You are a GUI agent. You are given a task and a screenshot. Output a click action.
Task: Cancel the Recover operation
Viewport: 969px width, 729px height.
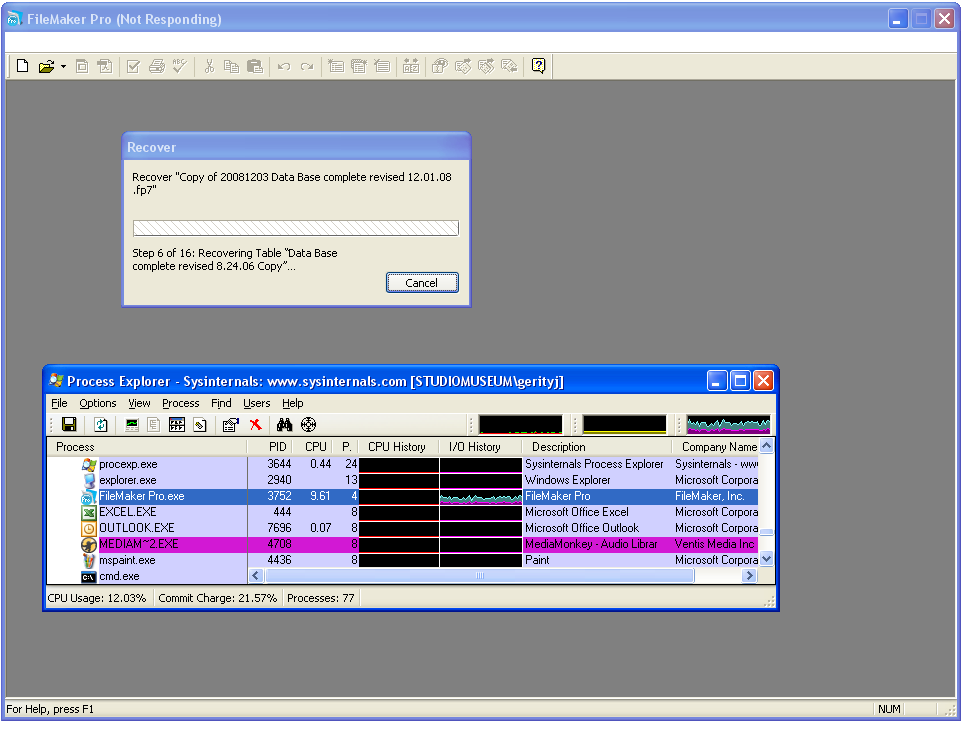coord(422,283)
